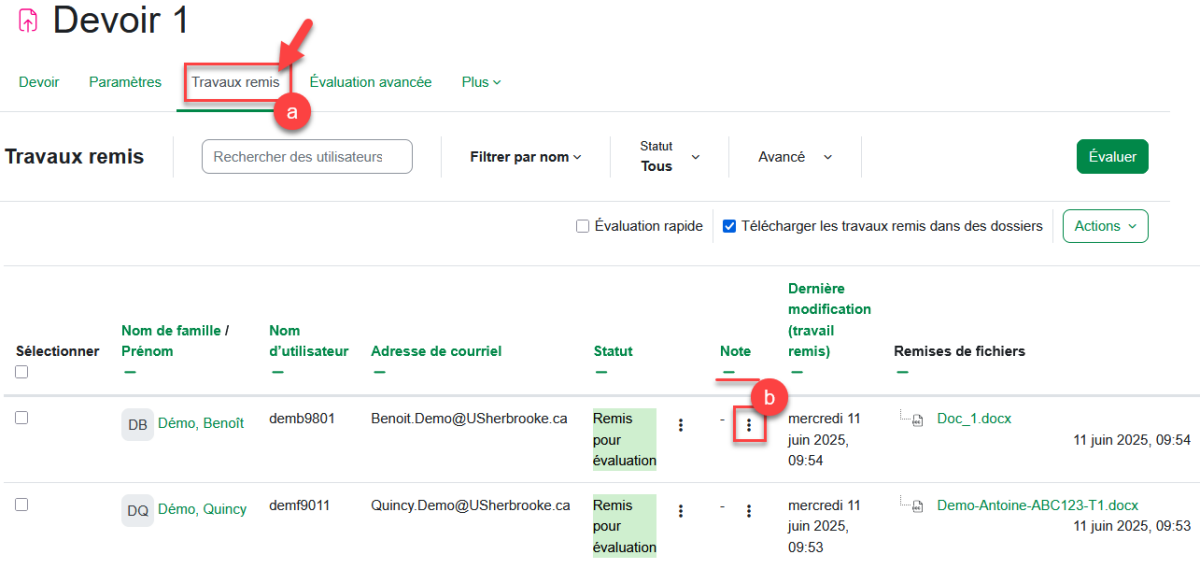Select the row checkbox for Démo, Benoît

click(x=22, y=418)
